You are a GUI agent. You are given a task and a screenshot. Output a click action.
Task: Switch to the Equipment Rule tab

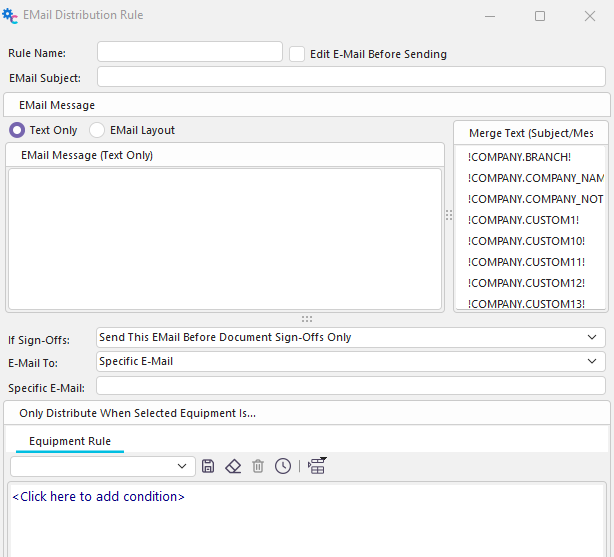tap(70, 441)
